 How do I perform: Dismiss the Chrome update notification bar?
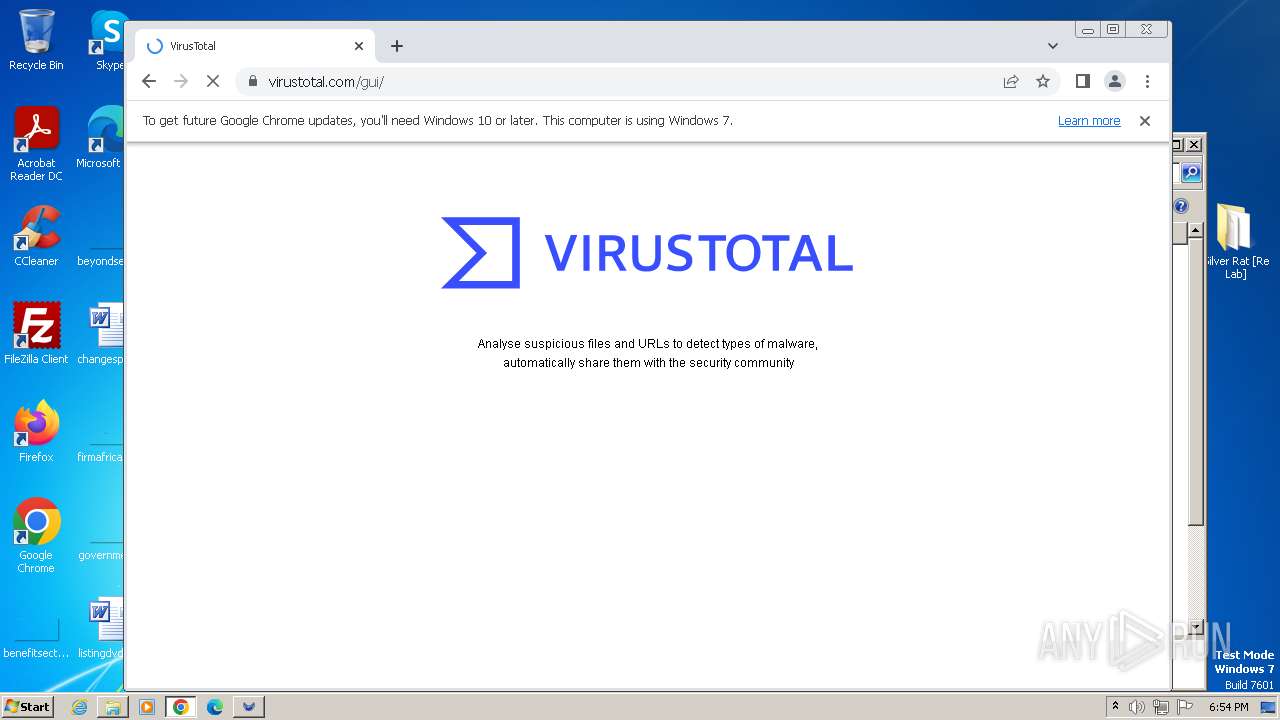[x=1145, y=120]
